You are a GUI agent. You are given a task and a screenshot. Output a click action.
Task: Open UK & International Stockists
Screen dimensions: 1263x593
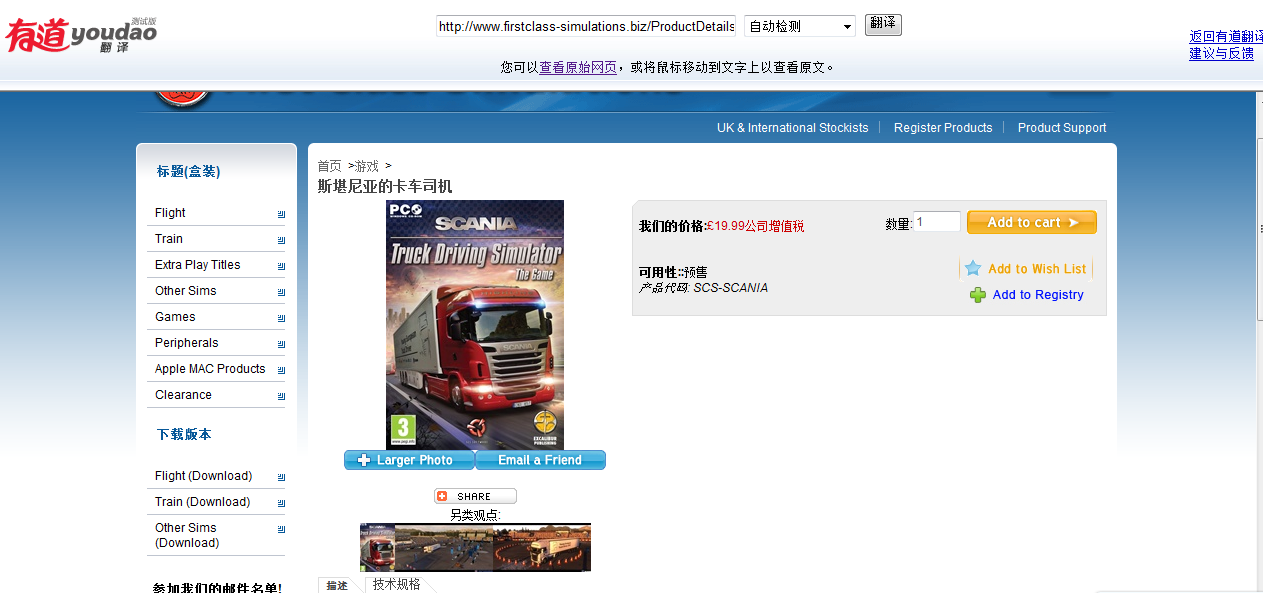click(792, 128)
